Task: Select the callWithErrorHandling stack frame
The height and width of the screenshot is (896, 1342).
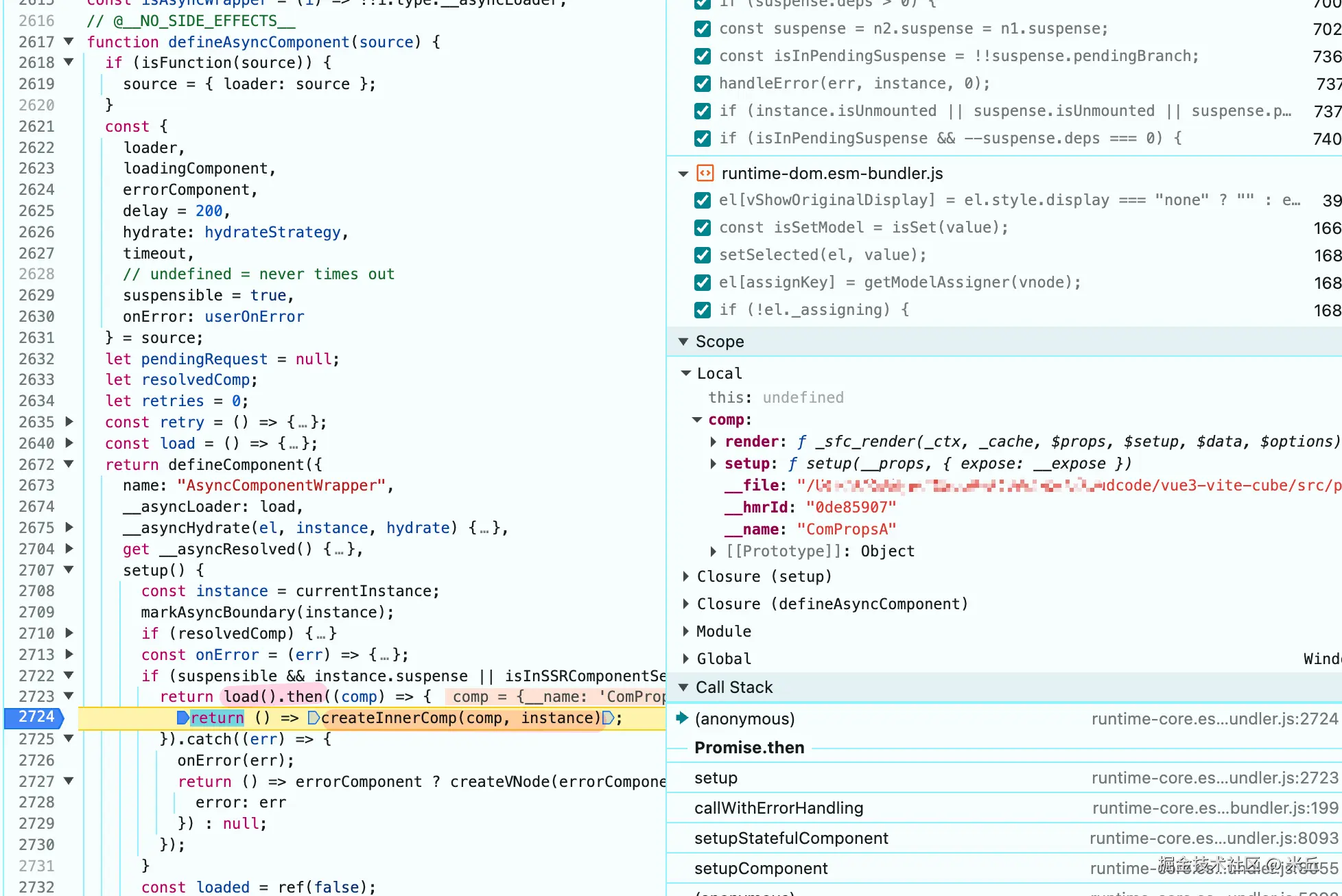Action: [779, 807]
